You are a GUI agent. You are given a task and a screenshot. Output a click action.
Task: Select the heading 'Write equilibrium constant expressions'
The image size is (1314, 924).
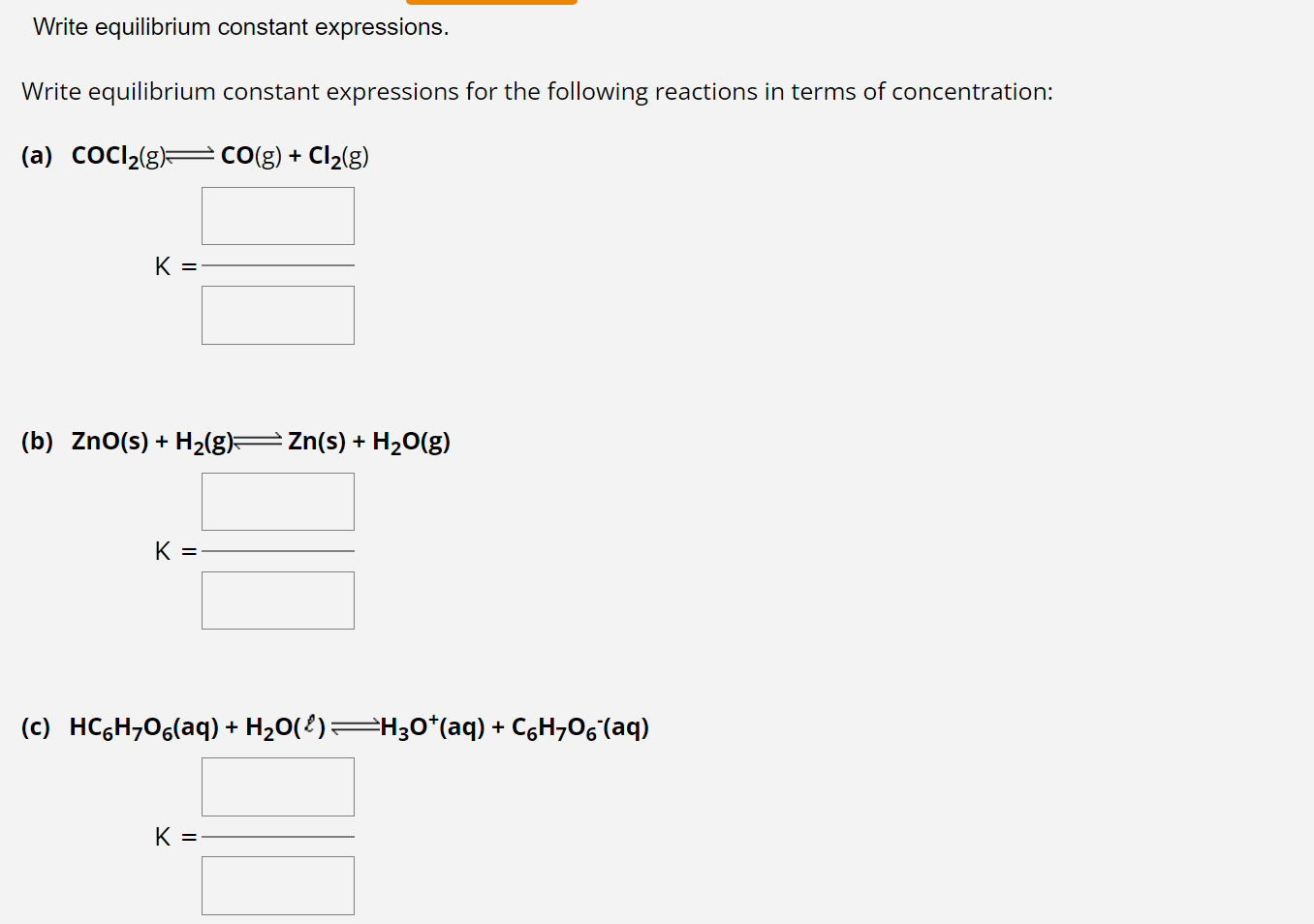[239, 26]
